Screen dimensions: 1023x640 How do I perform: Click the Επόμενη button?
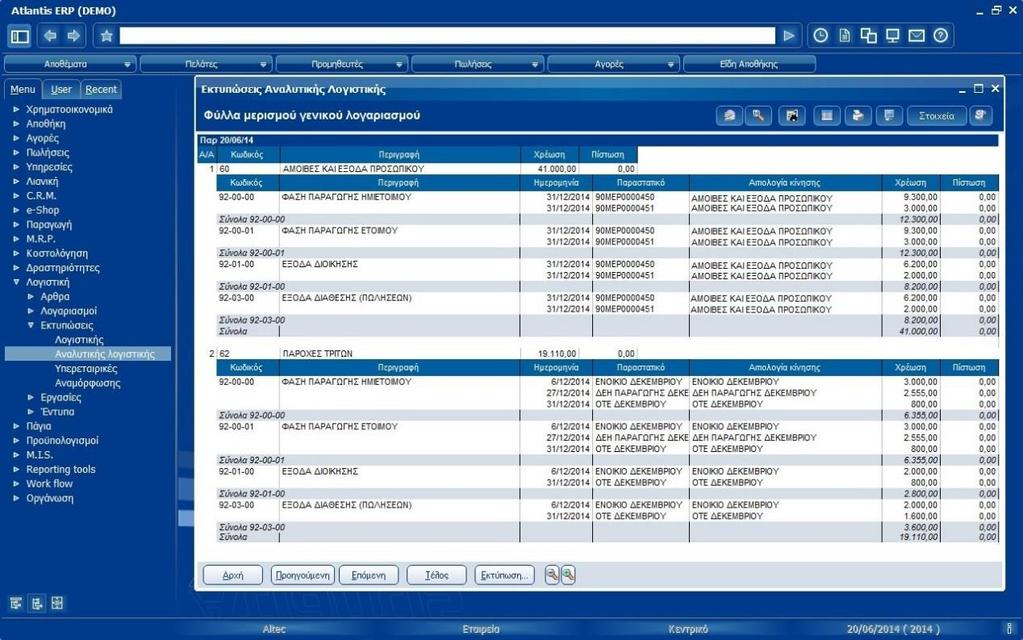(x=369, y=575)
